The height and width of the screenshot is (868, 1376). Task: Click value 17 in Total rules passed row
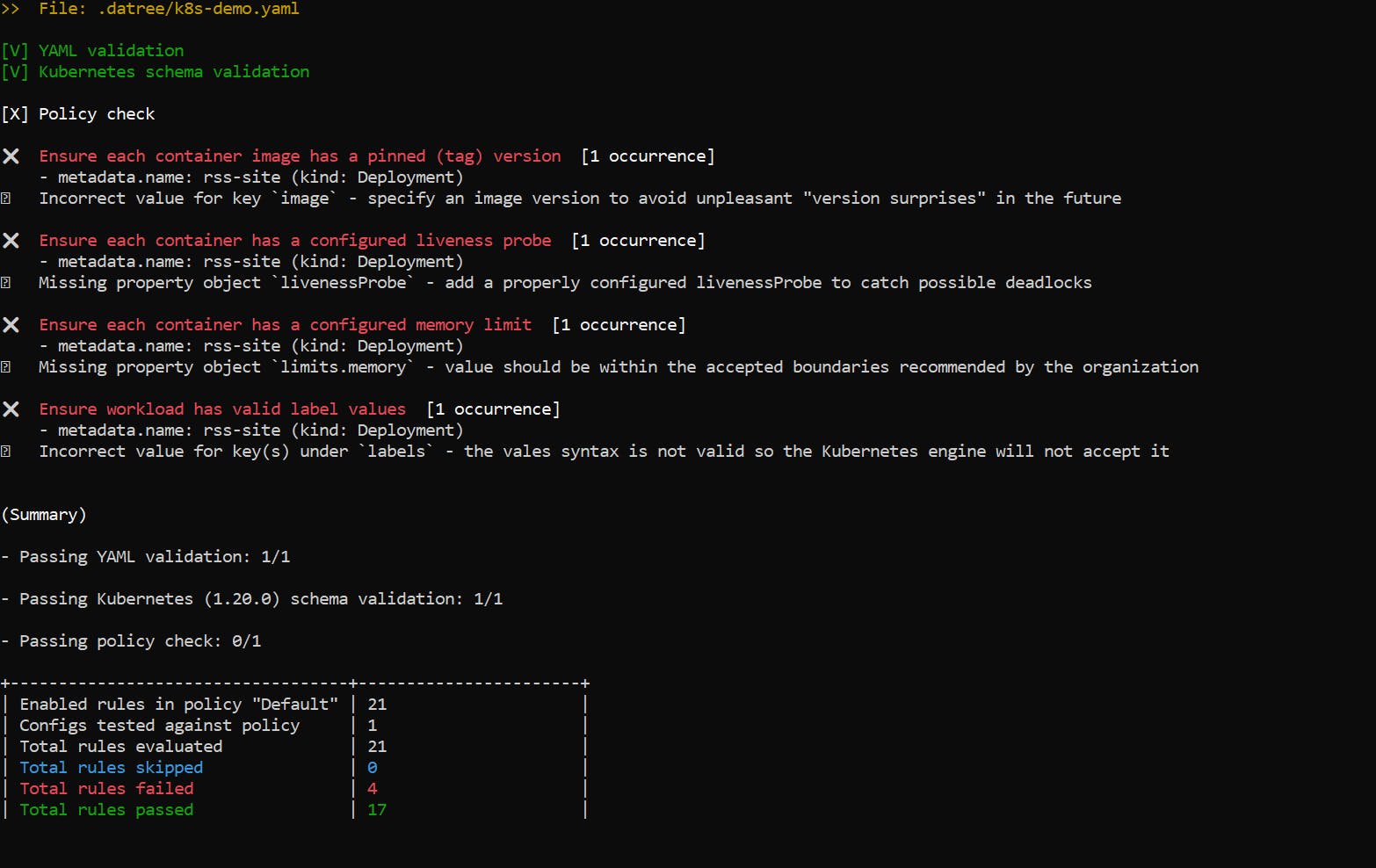tap(377, 810)
